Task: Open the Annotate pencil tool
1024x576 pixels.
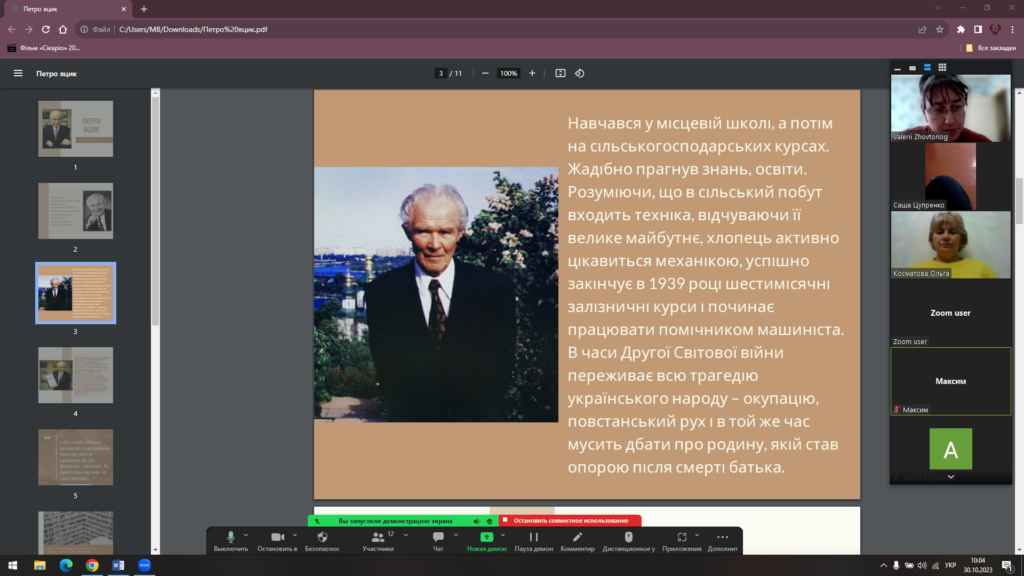Action: coord(577,538)
